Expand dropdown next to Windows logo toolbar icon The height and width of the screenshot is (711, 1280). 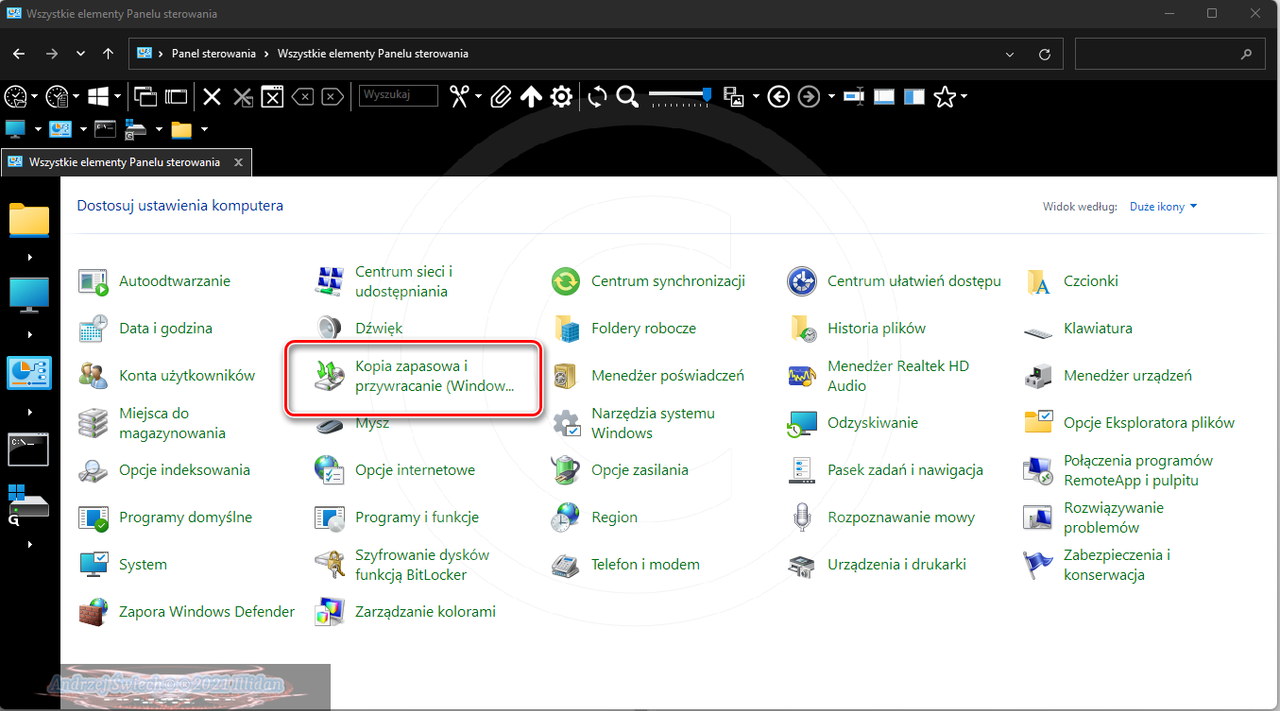tap(117, 97)
